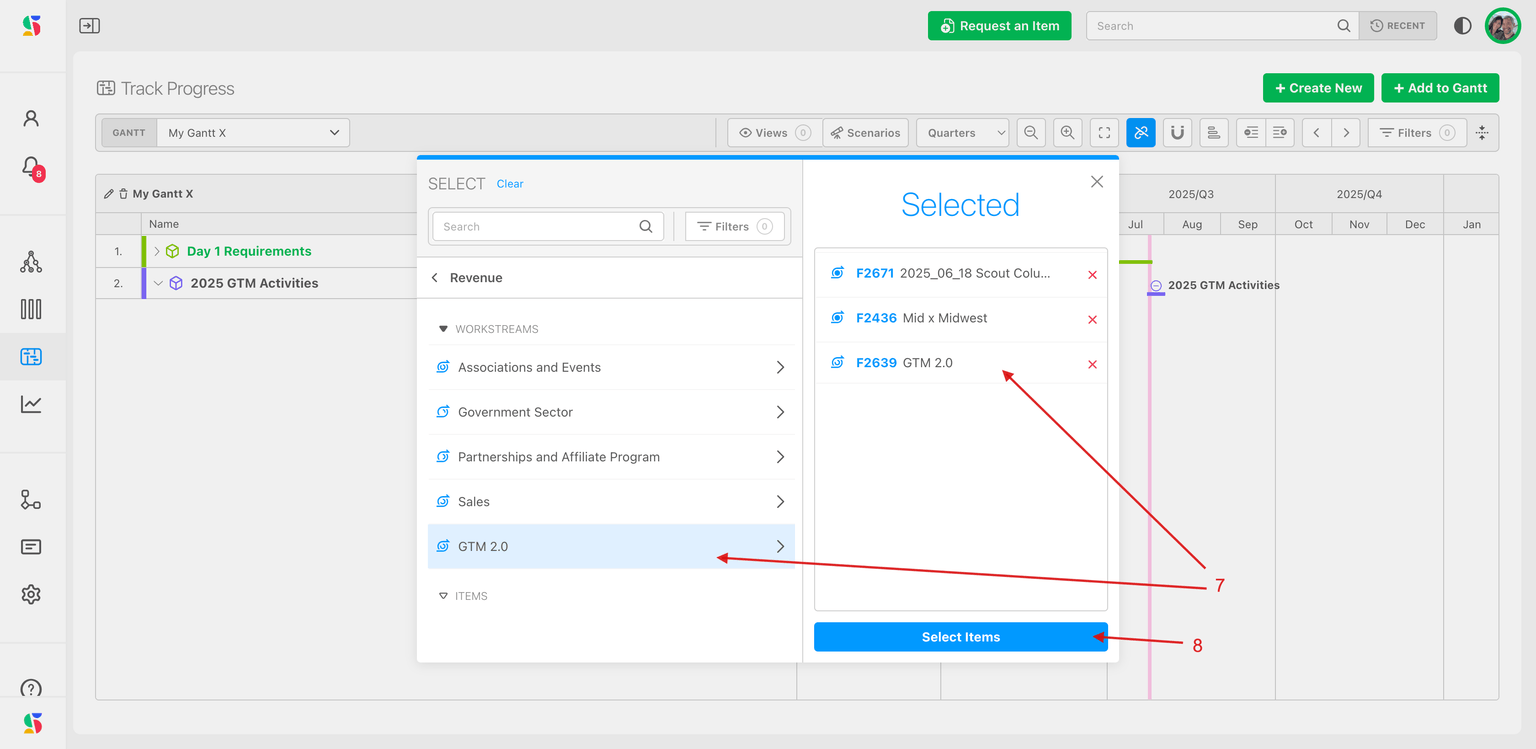1536x749 pixels.
Task: Zoom in the Gantt timeline
Action: tap(1068, 133)
